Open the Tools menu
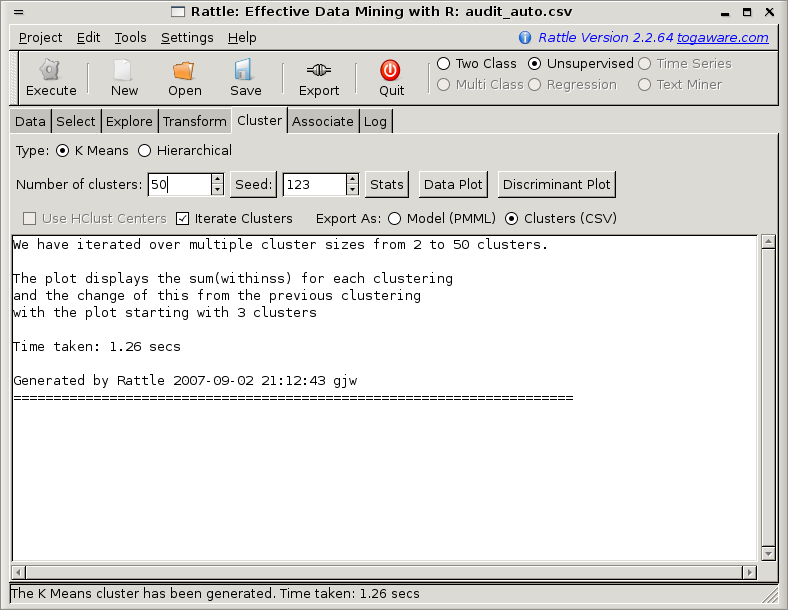This screenshot has height=610, width=788. point(130,38)
